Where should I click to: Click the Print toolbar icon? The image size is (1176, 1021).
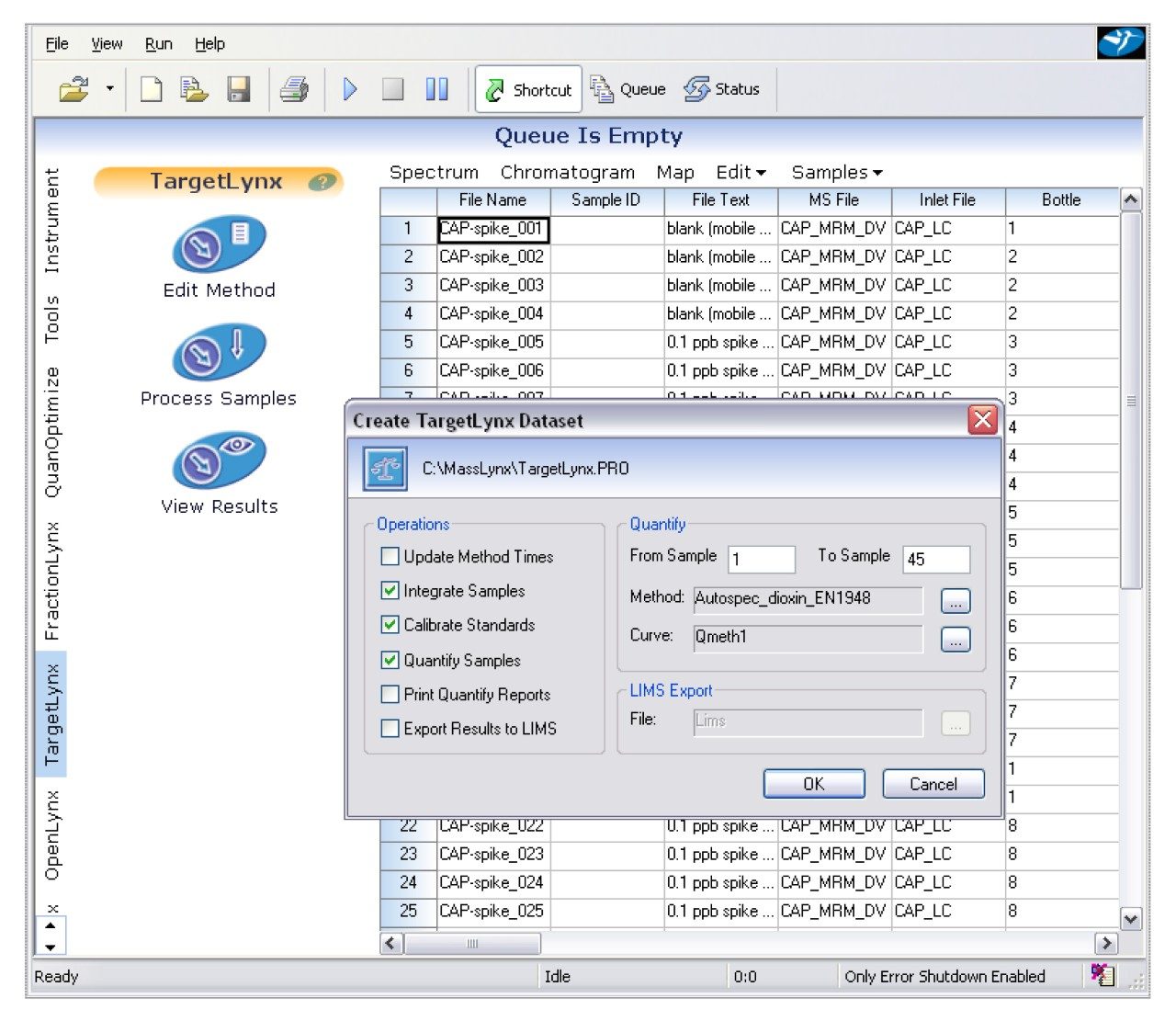coord(294,89)
